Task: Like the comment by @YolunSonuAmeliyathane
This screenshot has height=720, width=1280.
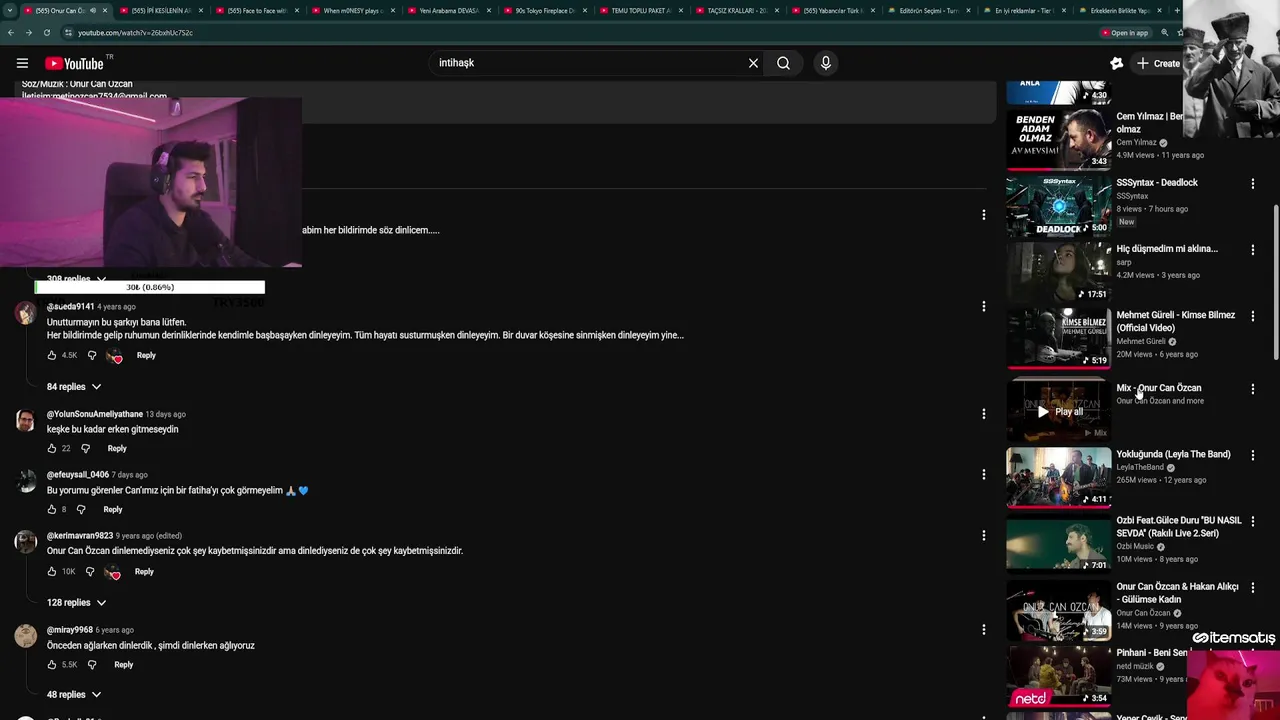Action: [x=52, y=448]
